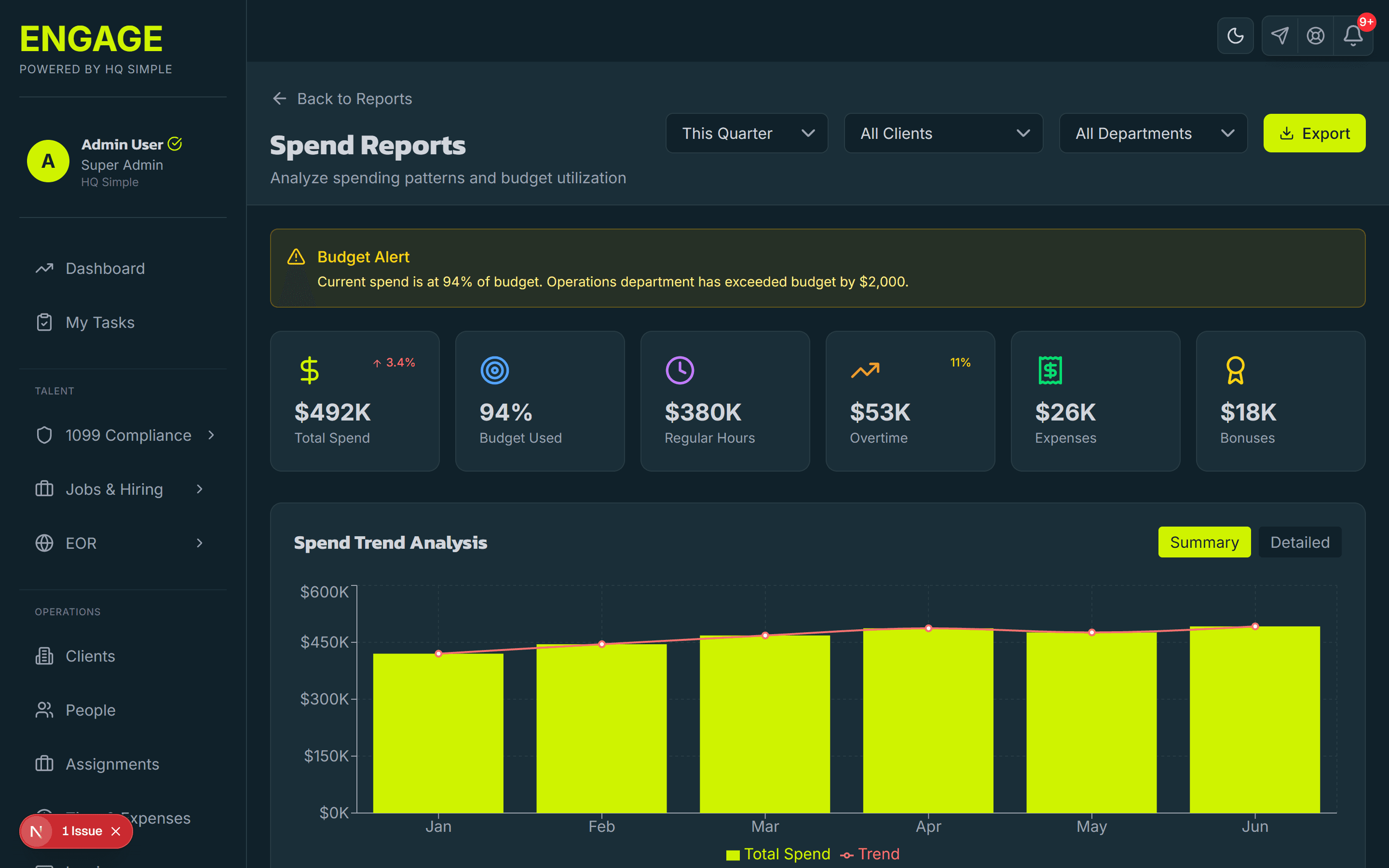Viewport: 1389px width, 868px height.
Task: Expand Jobs & Hiring chevron
Action: tap(200, 489)
